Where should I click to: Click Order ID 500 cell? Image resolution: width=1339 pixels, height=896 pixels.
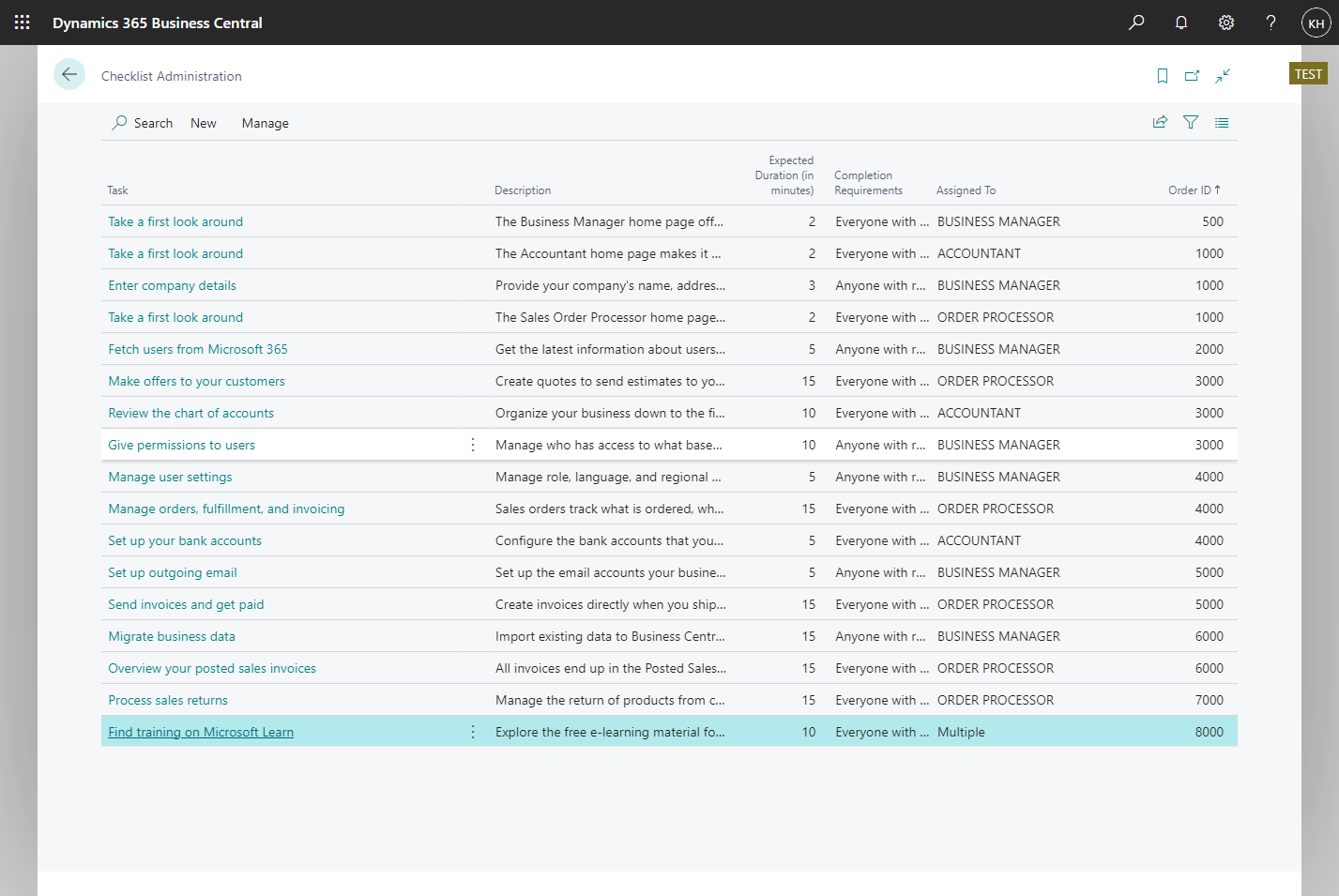(x=1212, y=221)
